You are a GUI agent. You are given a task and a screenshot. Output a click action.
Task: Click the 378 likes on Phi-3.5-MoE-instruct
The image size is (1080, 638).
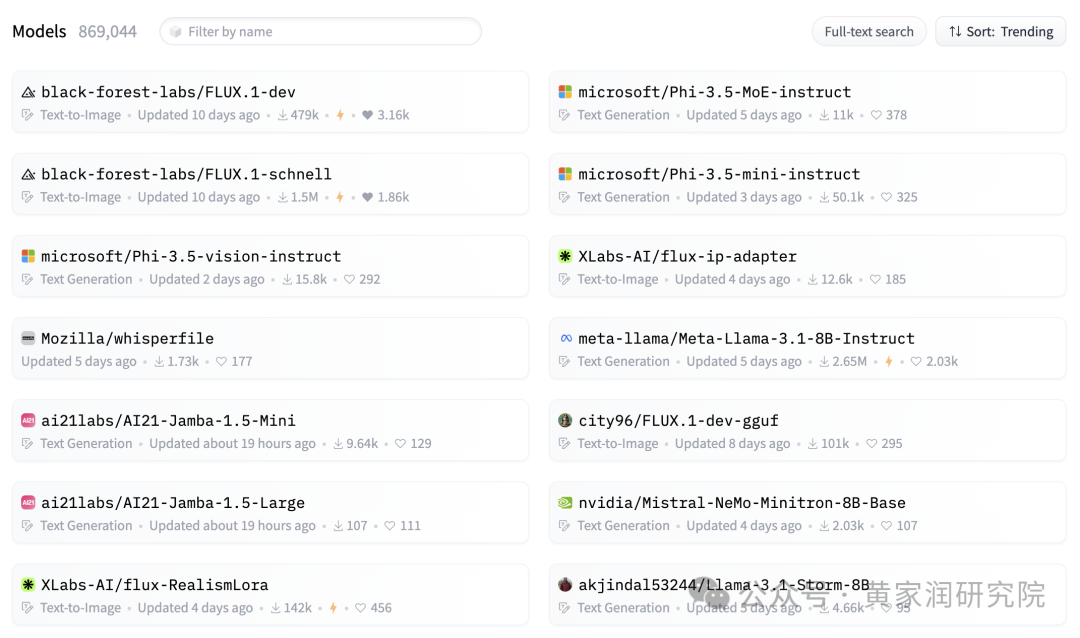point(896,115)
